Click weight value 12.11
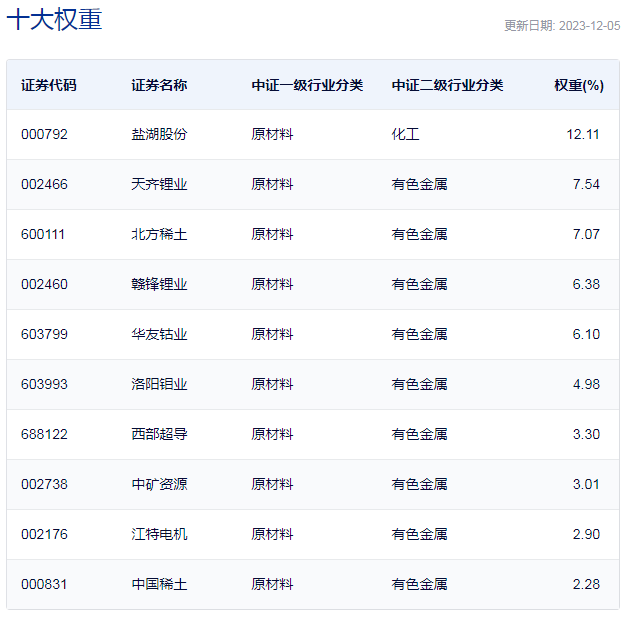Viewport: 627px width, 617px height. pyautogui.click(x=583, y=134)
